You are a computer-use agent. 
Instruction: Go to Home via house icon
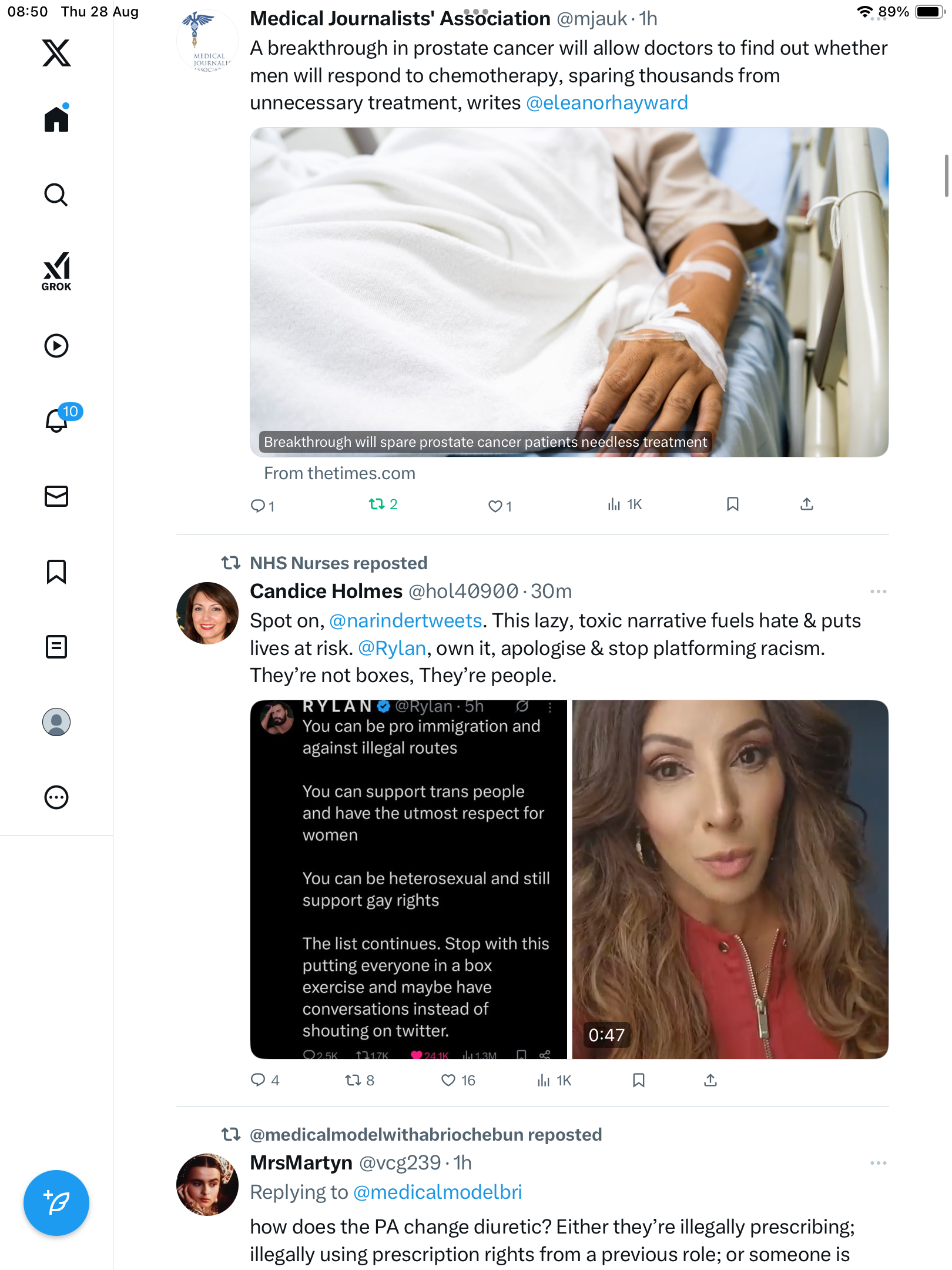pos(56,119)
